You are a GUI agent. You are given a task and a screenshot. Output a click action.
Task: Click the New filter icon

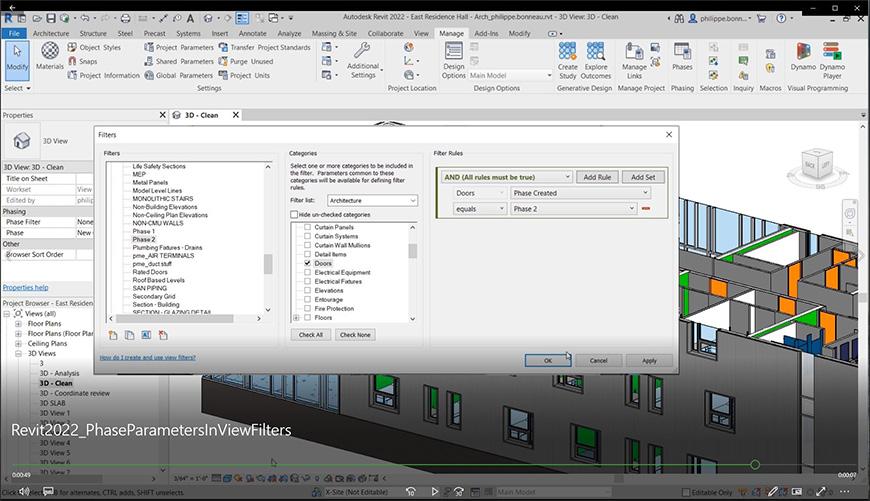point(113,335)
